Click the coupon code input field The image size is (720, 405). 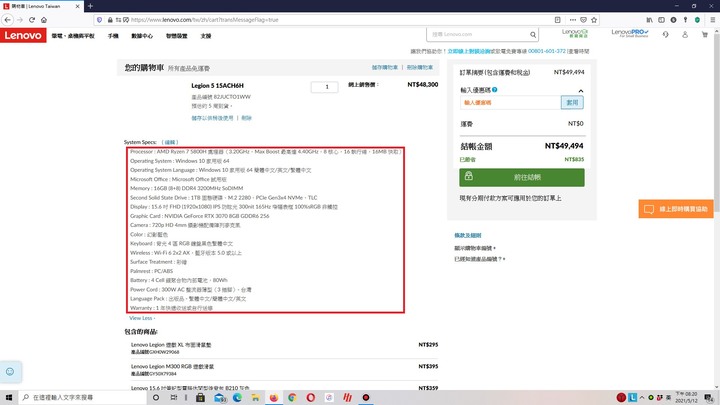510,102
